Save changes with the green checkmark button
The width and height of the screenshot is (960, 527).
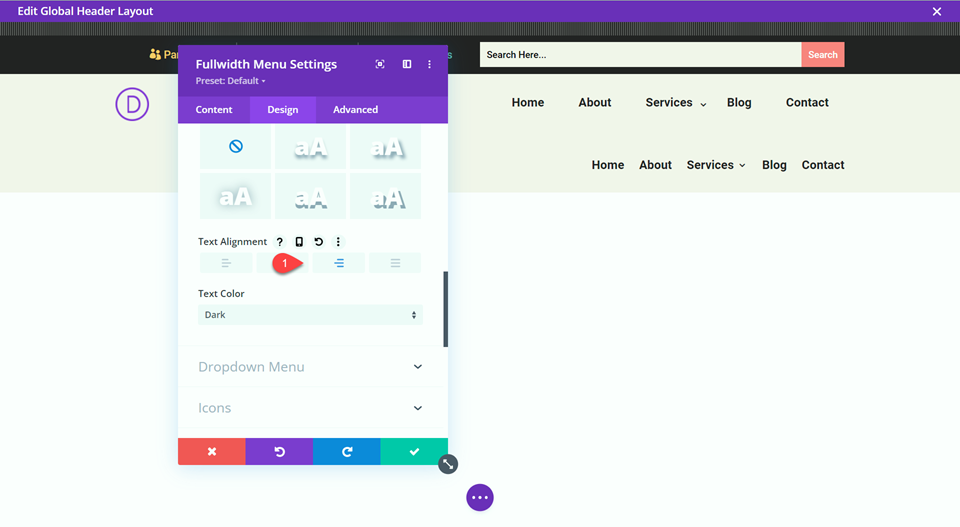[x=414, y=452]
